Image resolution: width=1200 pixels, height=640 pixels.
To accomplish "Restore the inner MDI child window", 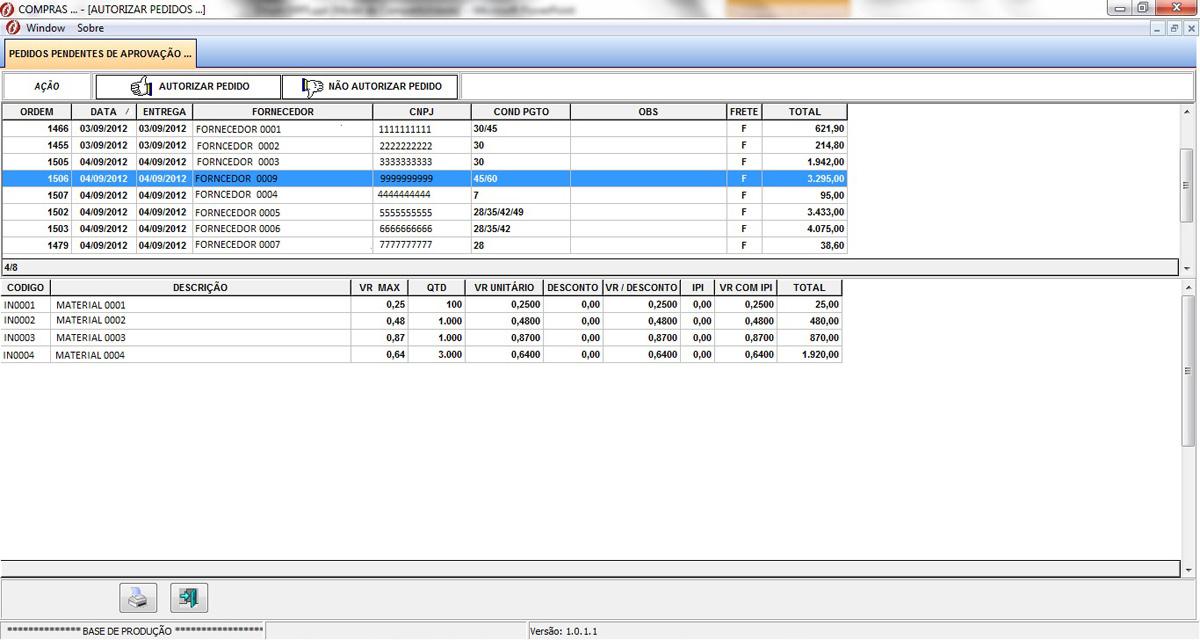I will tap(1174, 28).
